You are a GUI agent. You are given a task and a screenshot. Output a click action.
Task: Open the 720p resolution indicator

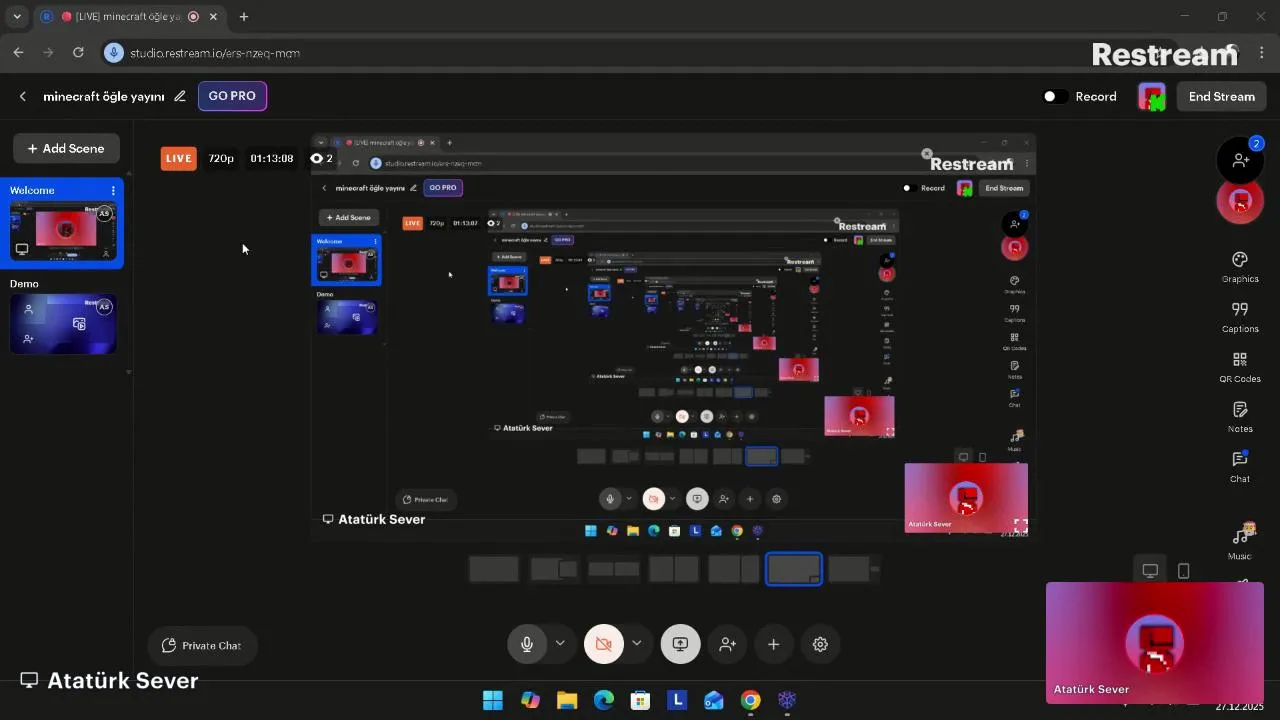tap(221, 158)
